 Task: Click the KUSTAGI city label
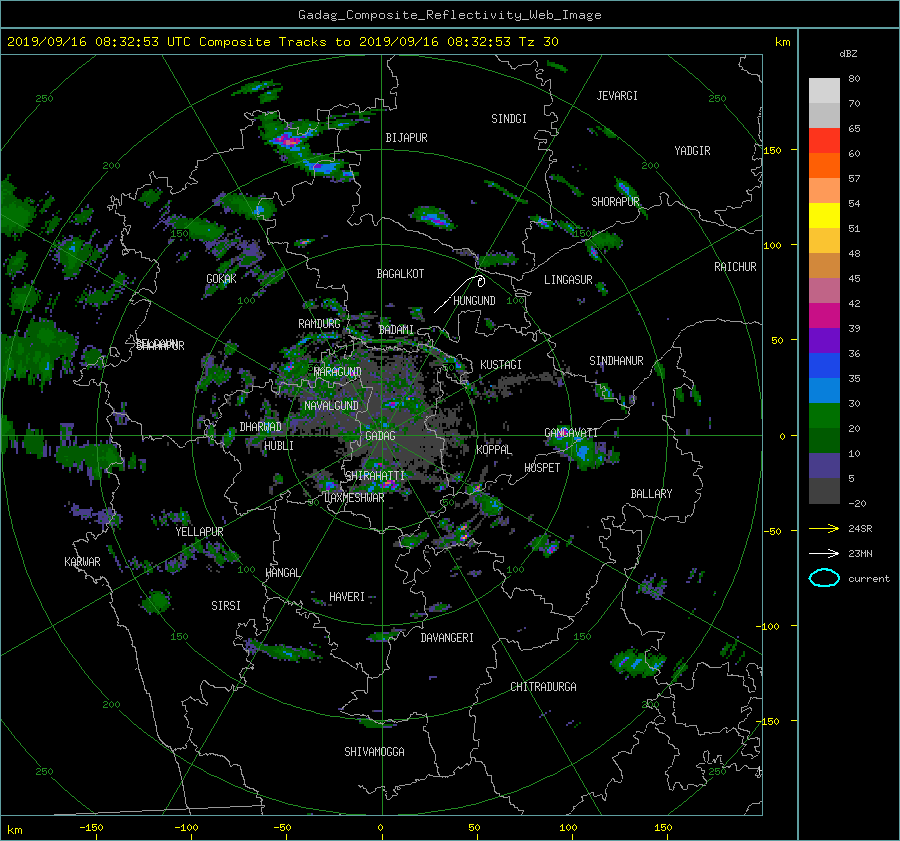501,365
